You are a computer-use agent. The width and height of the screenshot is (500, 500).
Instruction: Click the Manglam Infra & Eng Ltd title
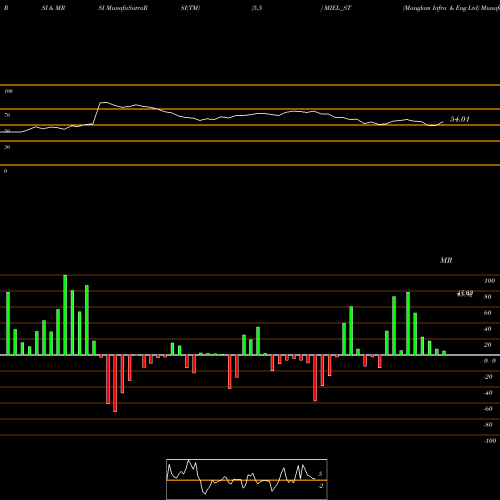tap(441, 8)
